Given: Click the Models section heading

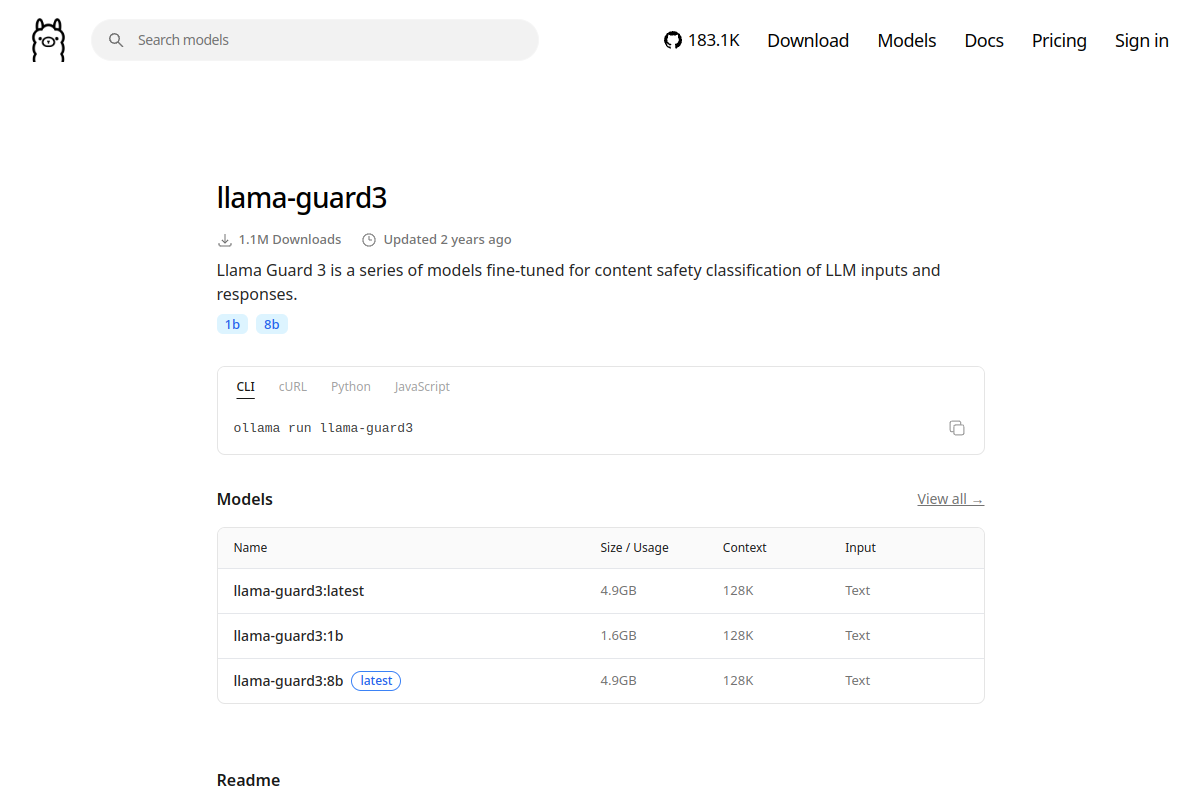Looking at the screenshot, I should pyautogui.click(x=245, y=499).
